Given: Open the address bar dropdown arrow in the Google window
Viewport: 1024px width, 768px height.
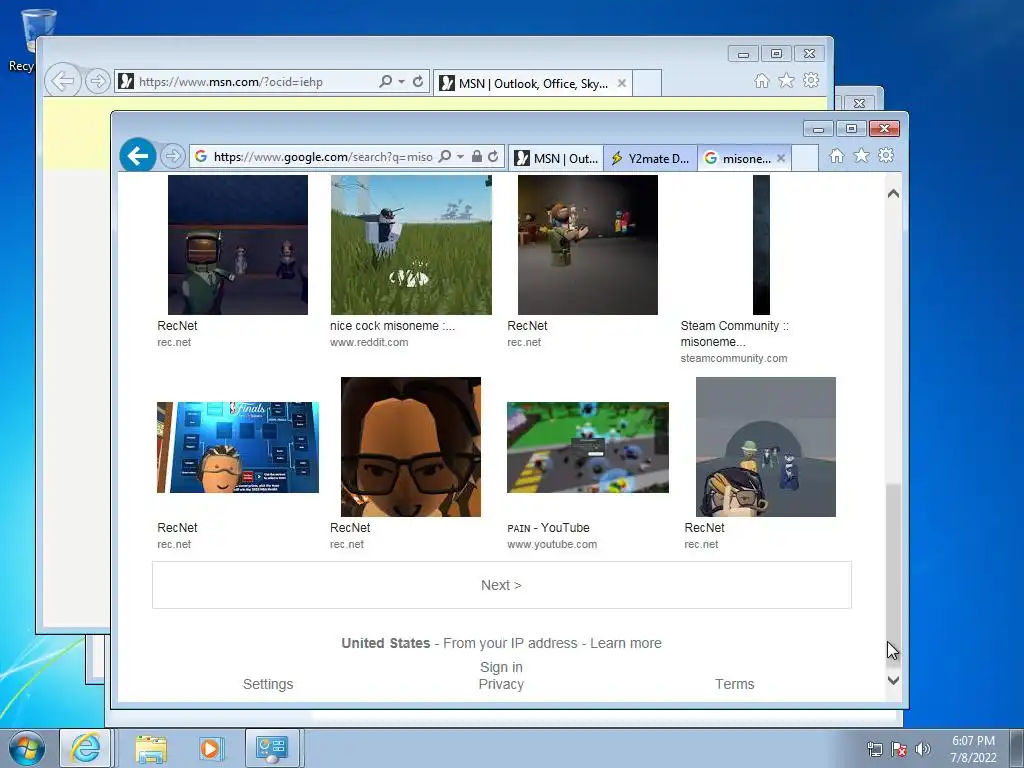Looking at the screenshot, I should 460,157.
